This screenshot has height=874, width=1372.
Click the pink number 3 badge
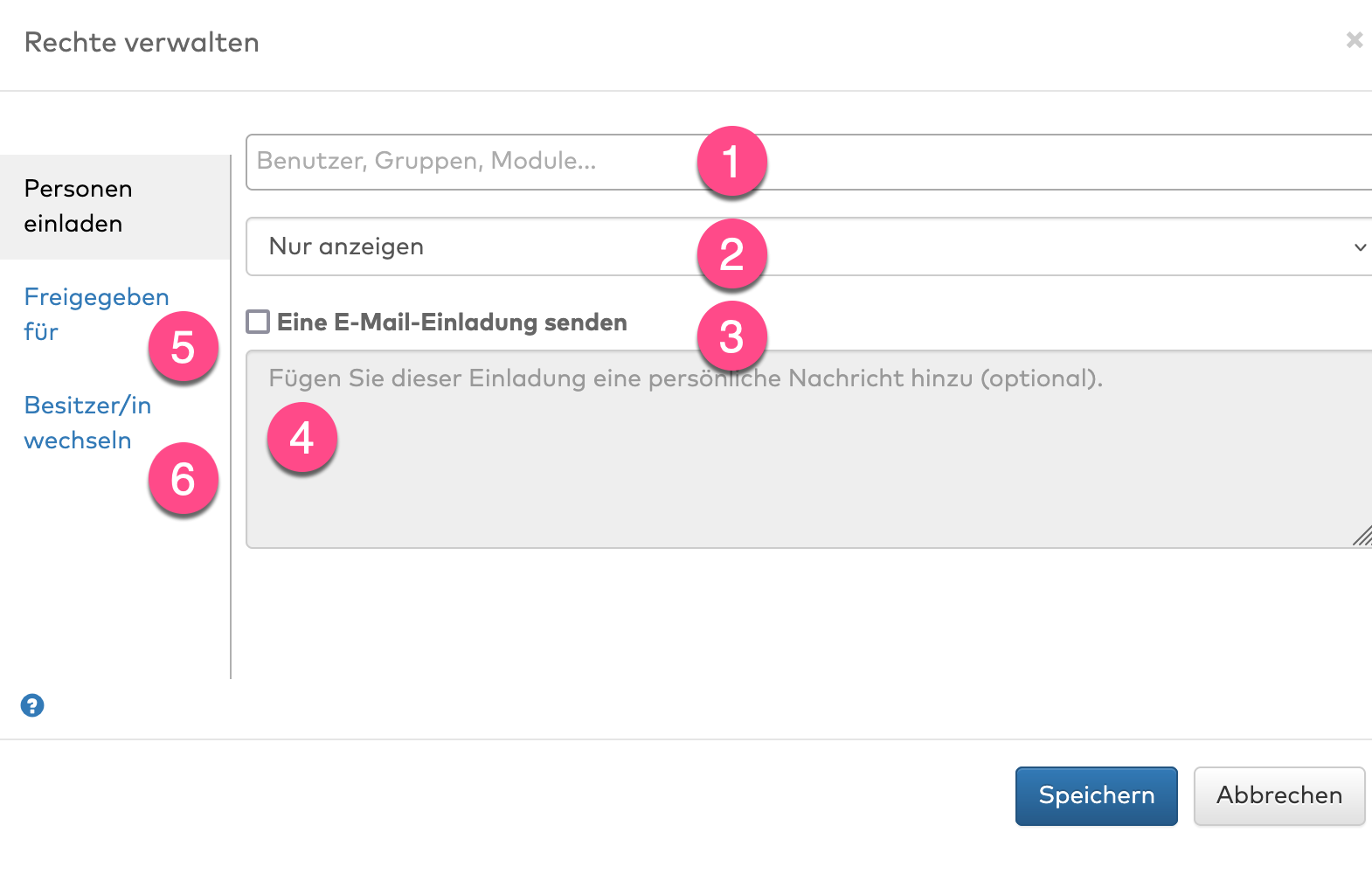coord(731,337)
